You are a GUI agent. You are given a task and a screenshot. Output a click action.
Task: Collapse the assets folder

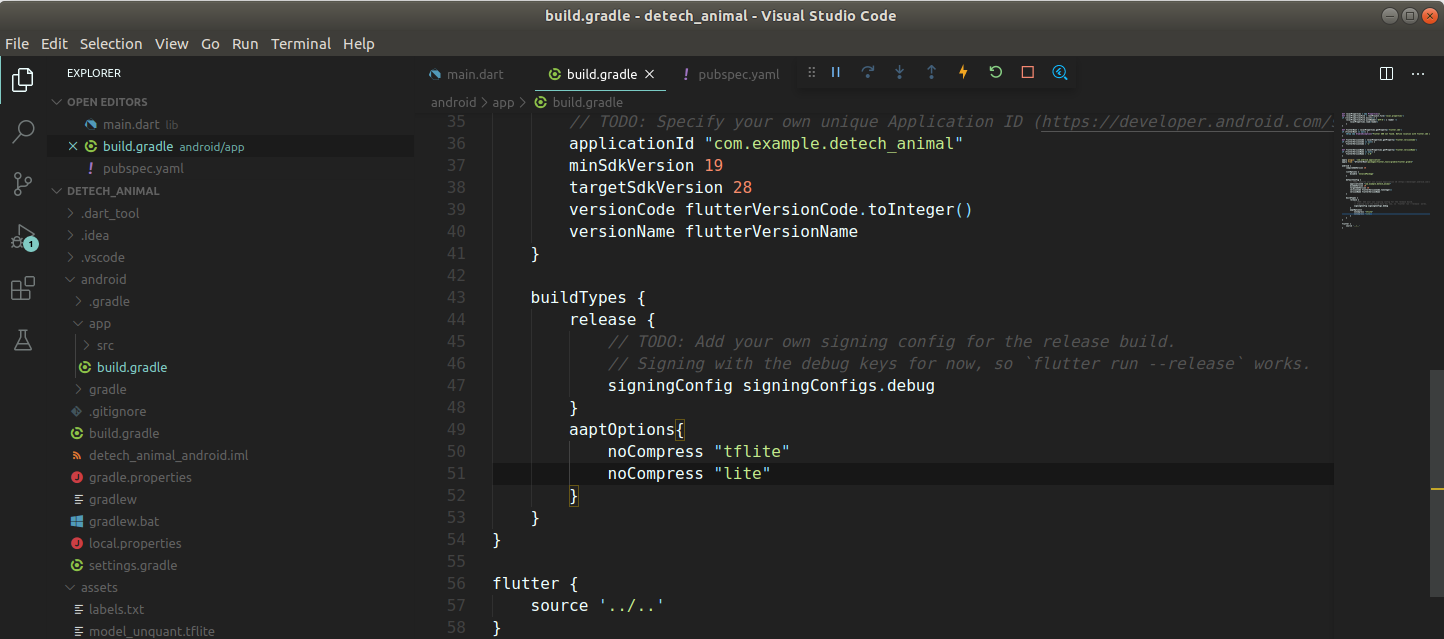(x=99, y=587)
